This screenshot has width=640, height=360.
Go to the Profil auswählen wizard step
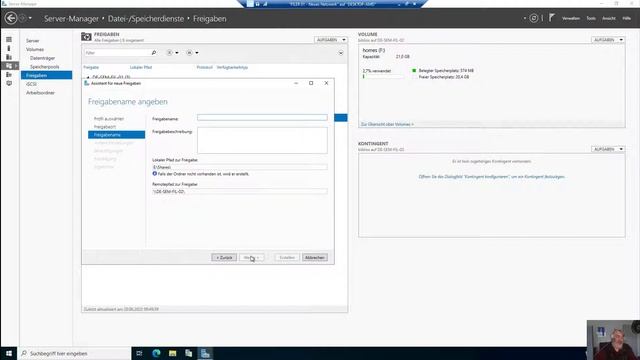click(x=109, y=119)
